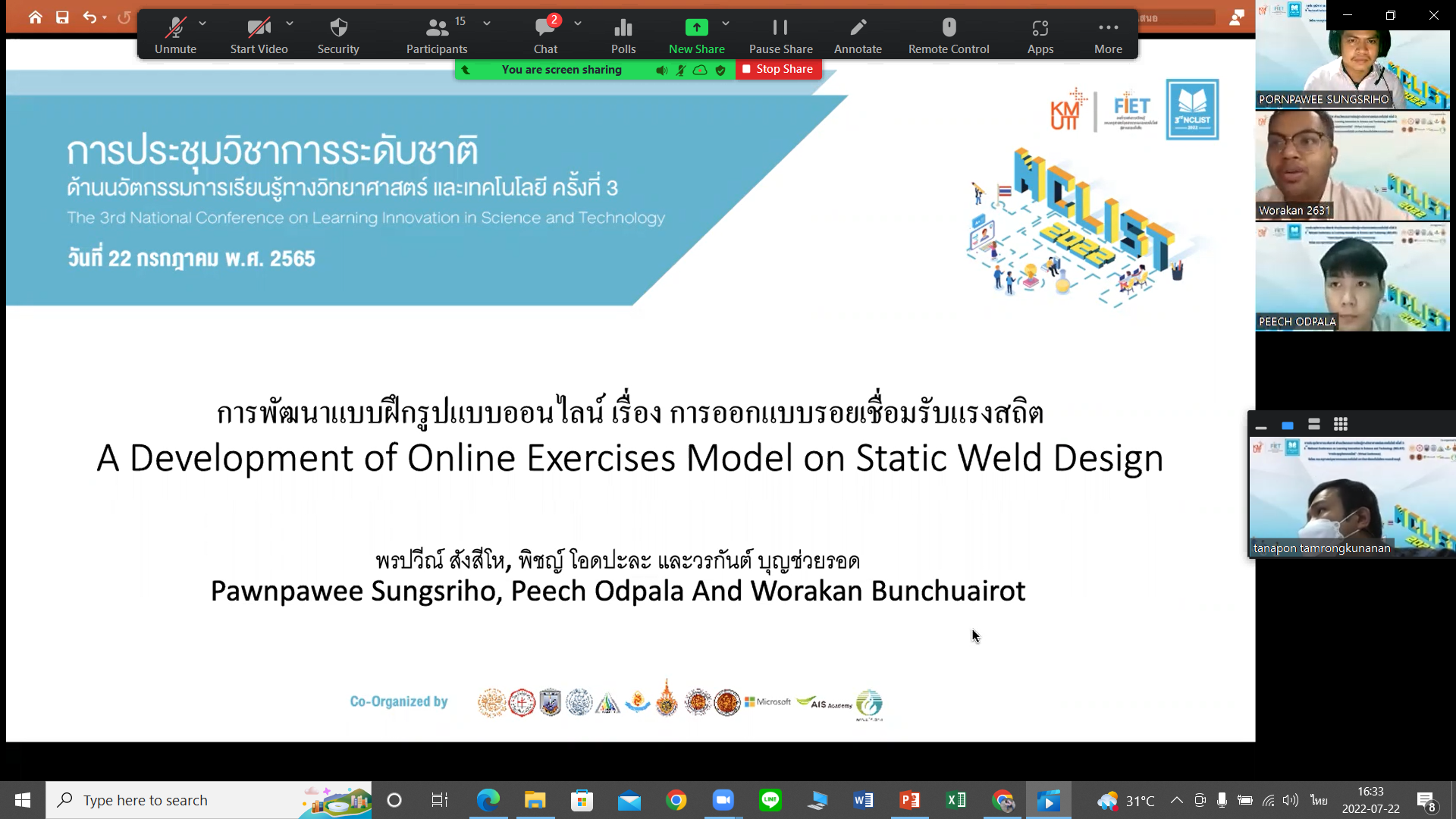This screenshot has height=819, width=1456.
Task: Open PowerPoint from the Windows taskbar
Action: coord(909,800)
